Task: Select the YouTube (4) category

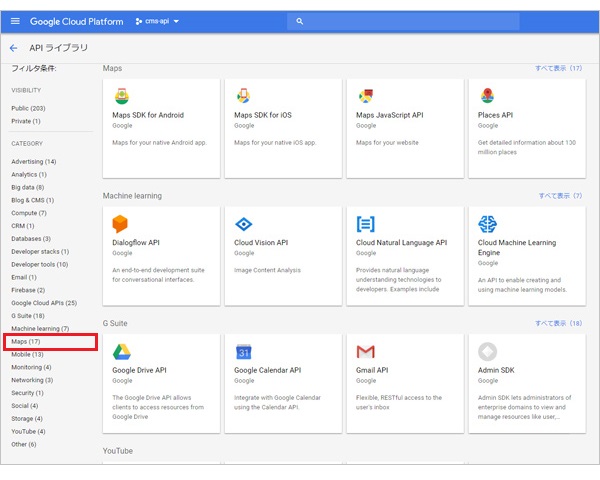Action: [28, 431]
